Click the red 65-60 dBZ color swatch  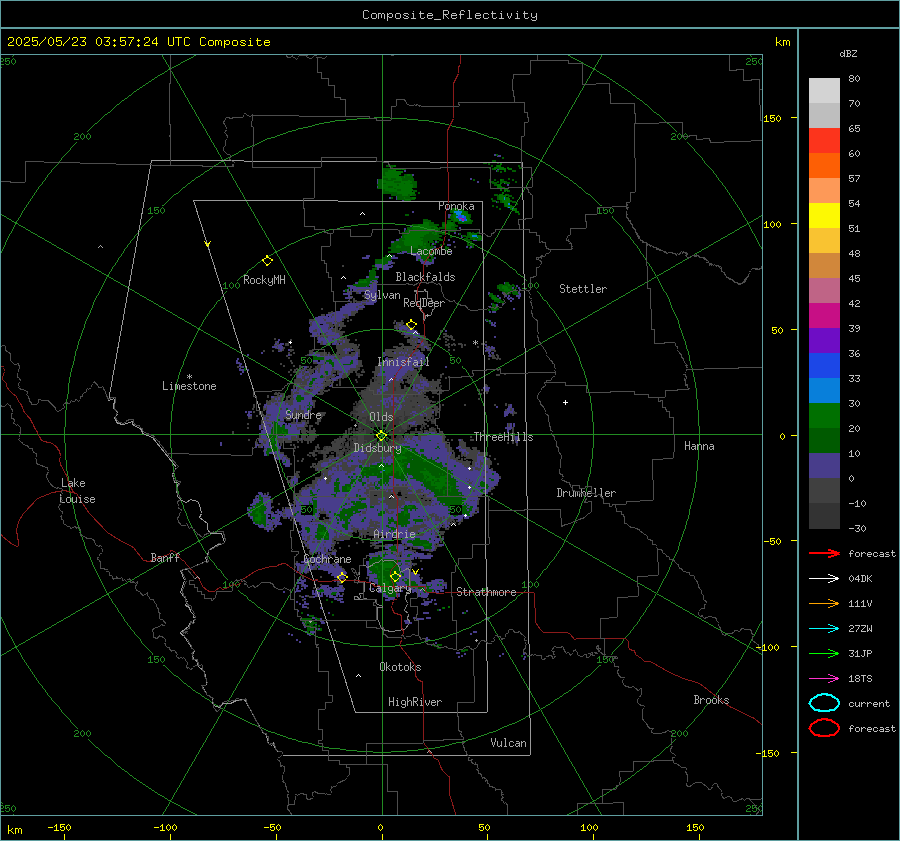(x=824, y=141)
